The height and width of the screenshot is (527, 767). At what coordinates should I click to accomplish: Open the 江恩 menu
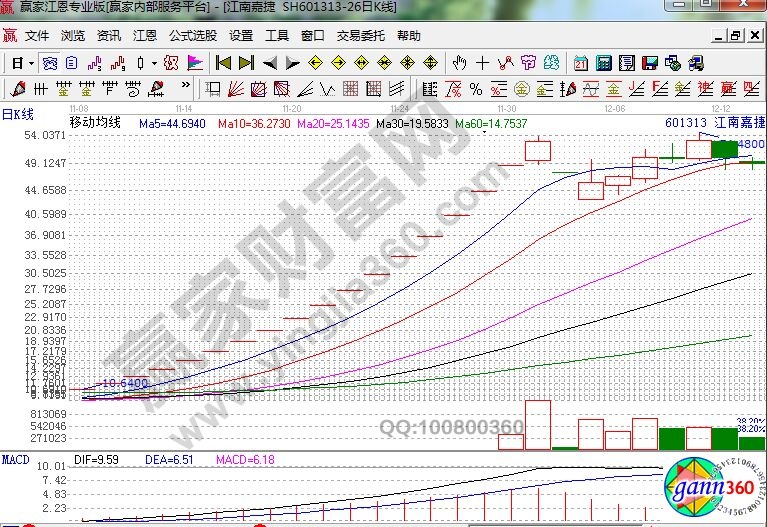(145, 36)
